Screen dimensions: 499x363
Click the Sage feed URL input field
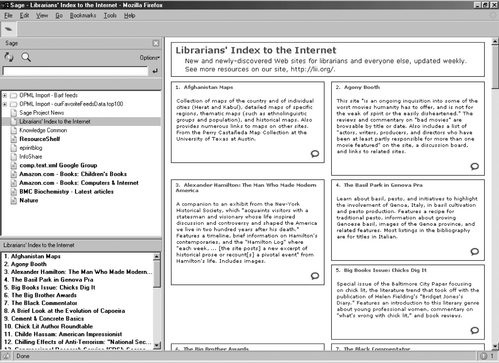(75, 71)
